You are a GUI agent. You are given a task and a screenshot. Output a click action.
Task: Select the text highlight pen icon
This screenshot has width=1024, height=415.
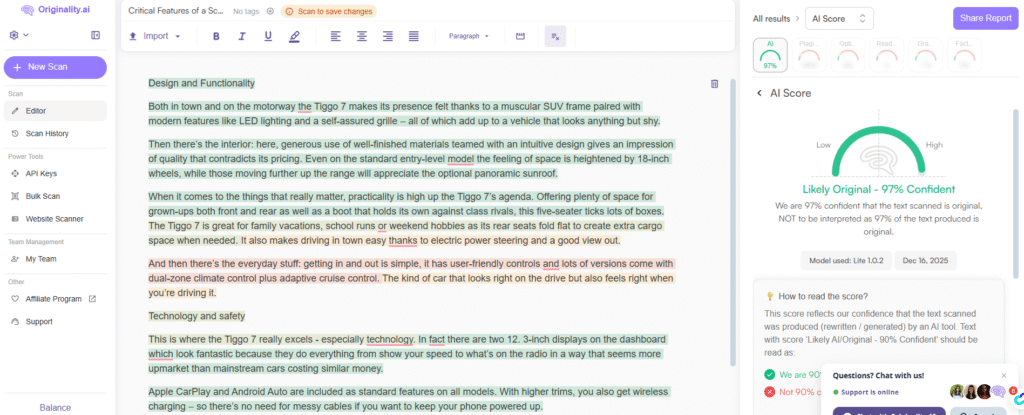click(x=294, y=36)
